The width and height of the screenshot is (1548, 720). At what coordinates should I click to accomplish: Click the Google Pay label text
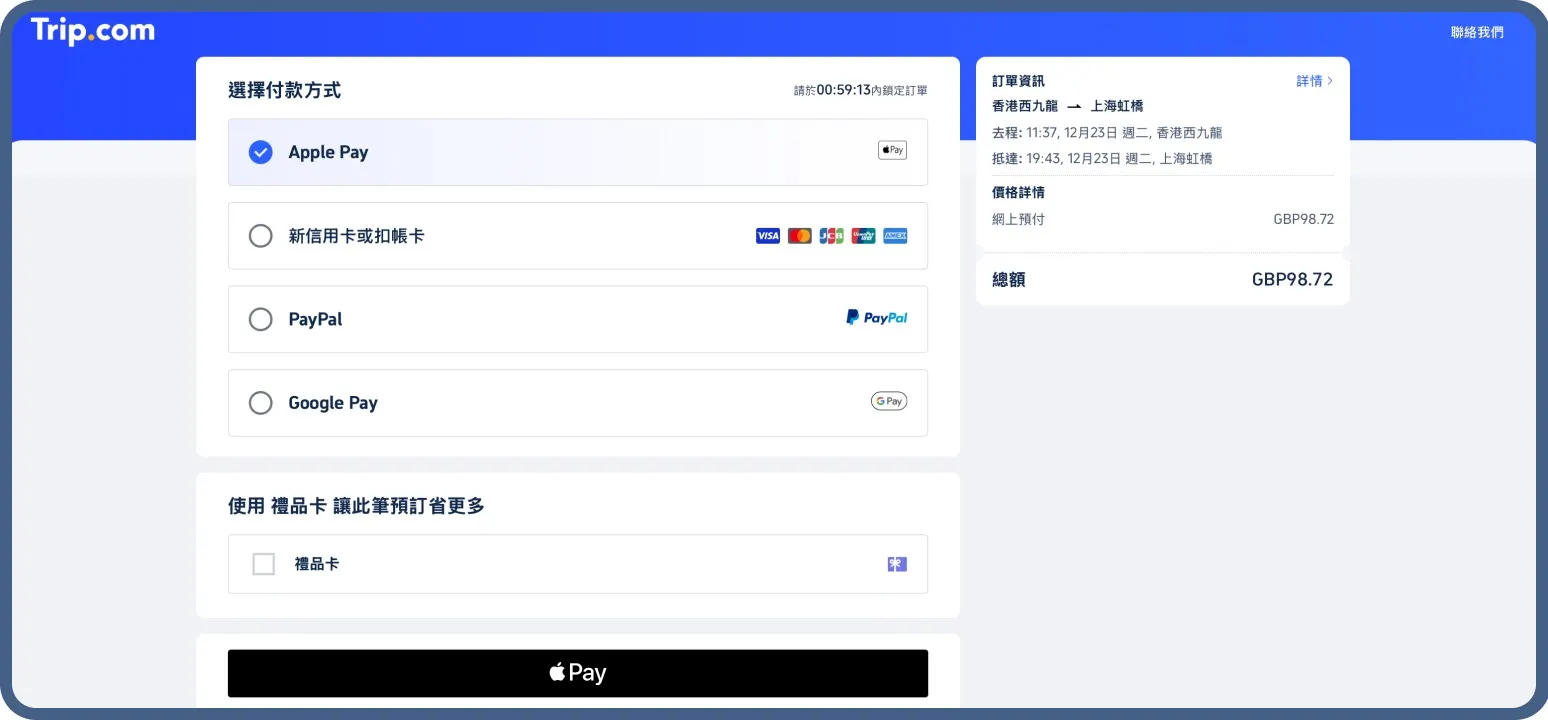tap(333, 403)
